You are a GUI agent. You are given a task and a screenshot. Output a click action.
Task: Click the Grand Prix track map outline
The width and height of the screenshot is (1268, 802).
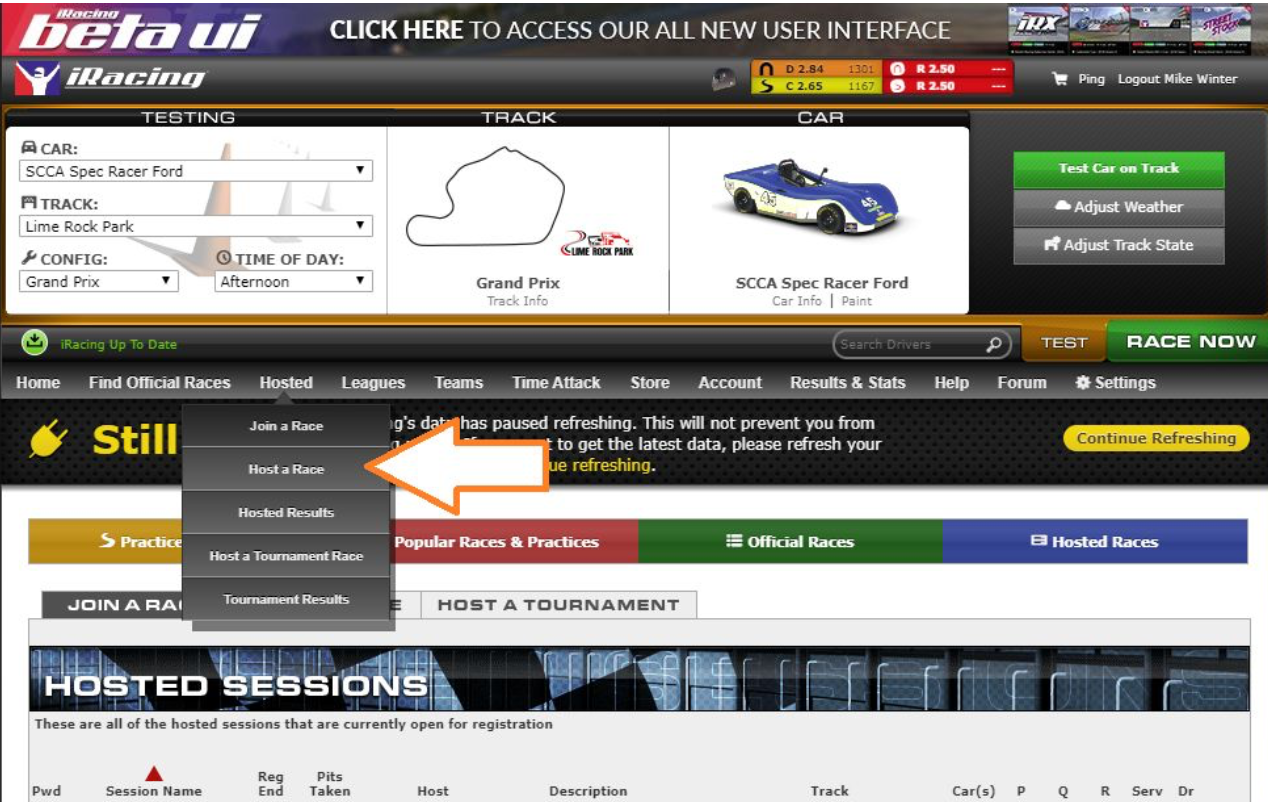485,197
